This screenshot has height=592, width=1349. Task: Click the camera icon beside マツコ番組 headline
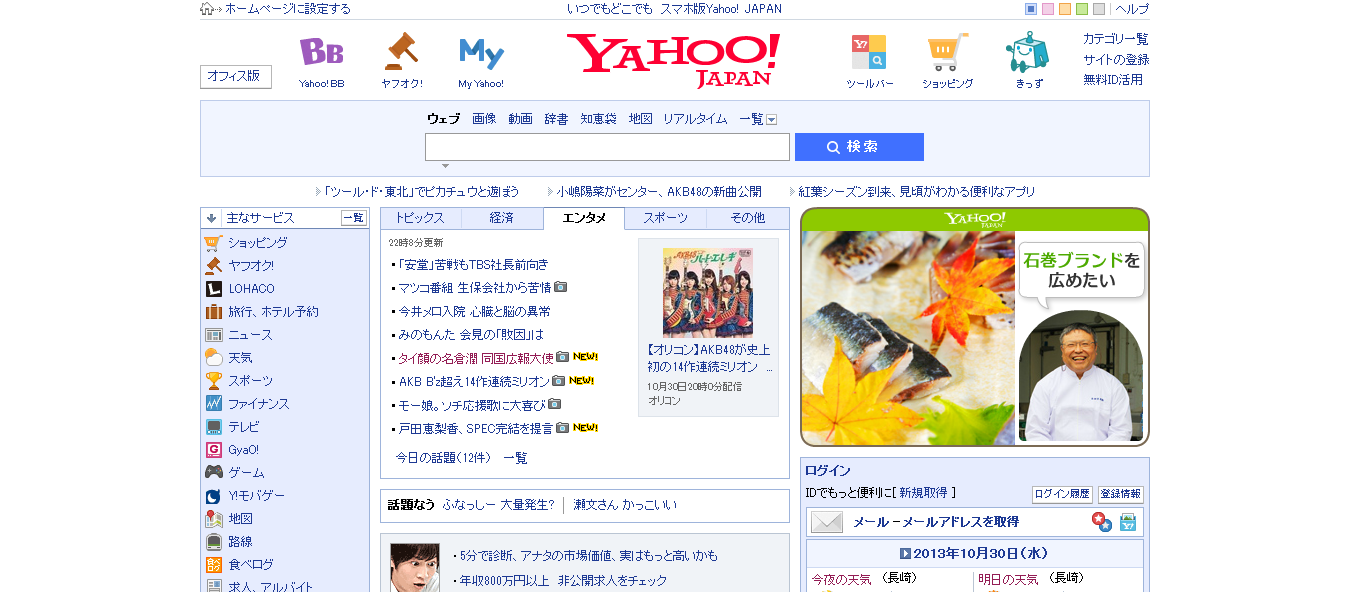tap(561, 287)
